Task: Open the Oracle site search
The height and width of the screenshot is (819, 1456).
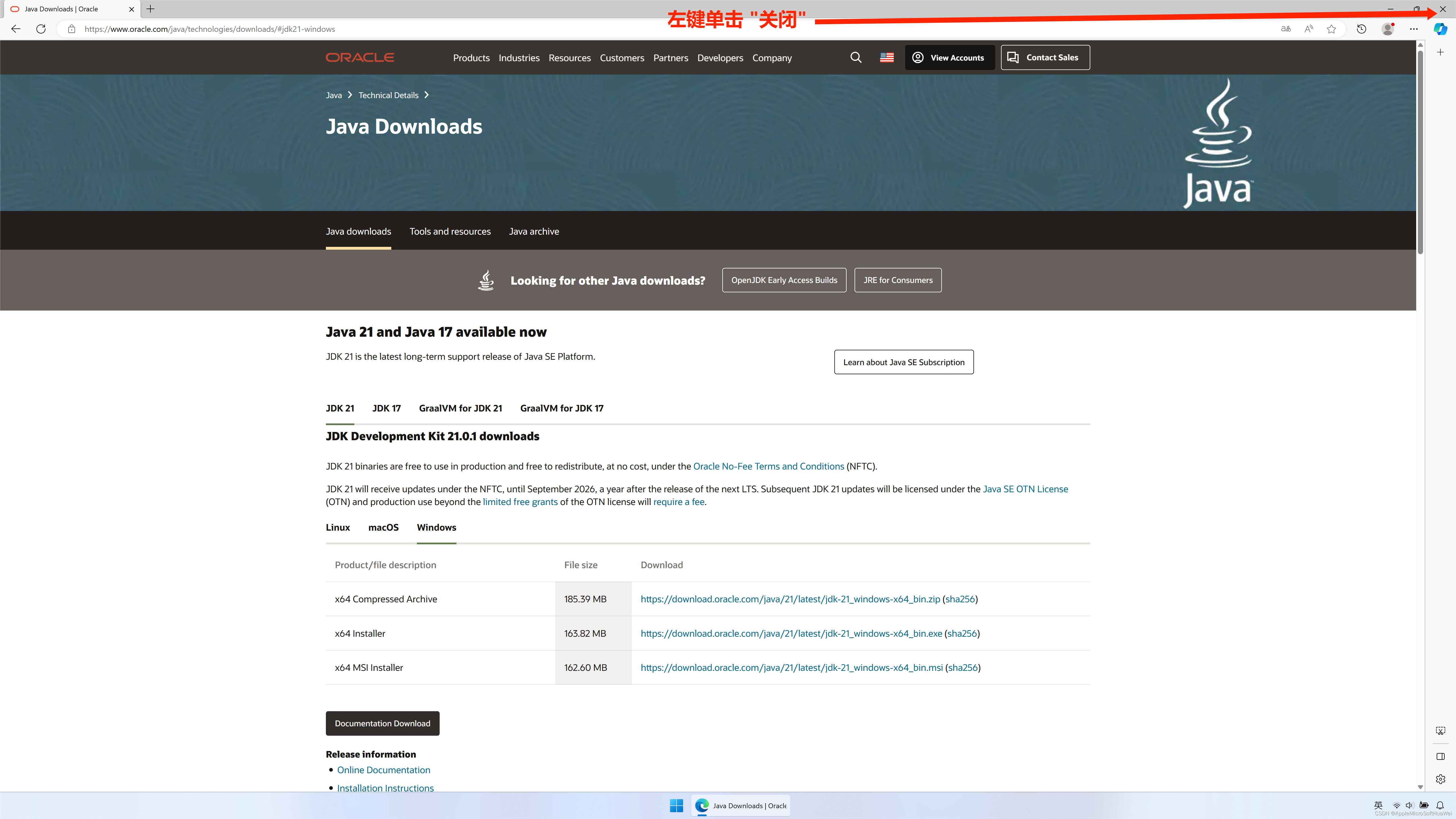Action: point(856,58)
